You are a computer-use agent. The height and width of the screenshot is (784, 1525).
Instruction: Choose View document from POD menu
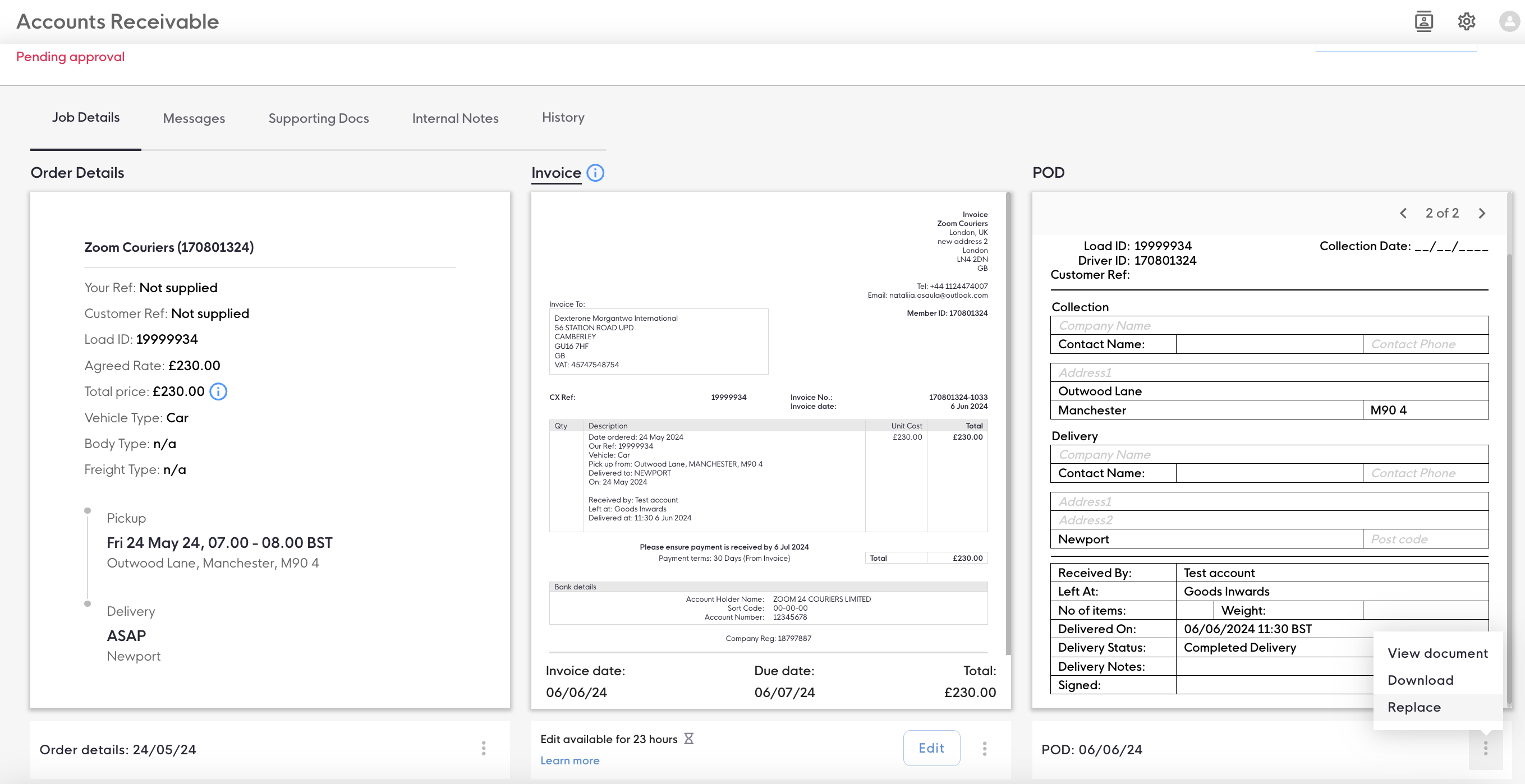point(1437,653)
